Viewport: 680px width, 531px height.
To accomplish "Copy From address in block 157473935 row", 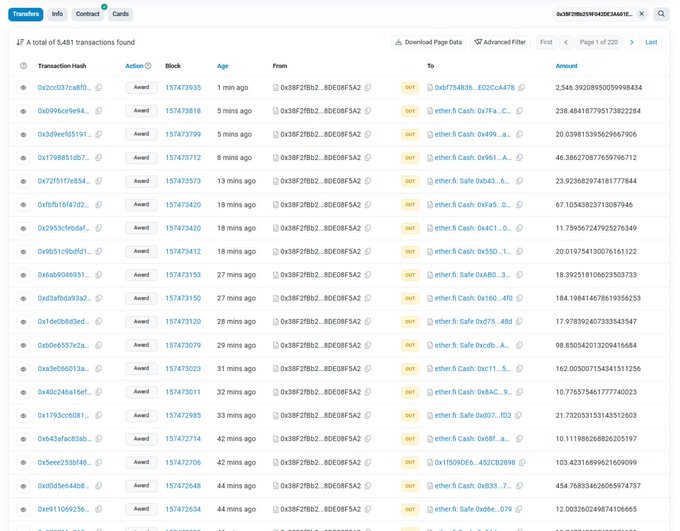I will pyautogui.click(x=368, y=88).
